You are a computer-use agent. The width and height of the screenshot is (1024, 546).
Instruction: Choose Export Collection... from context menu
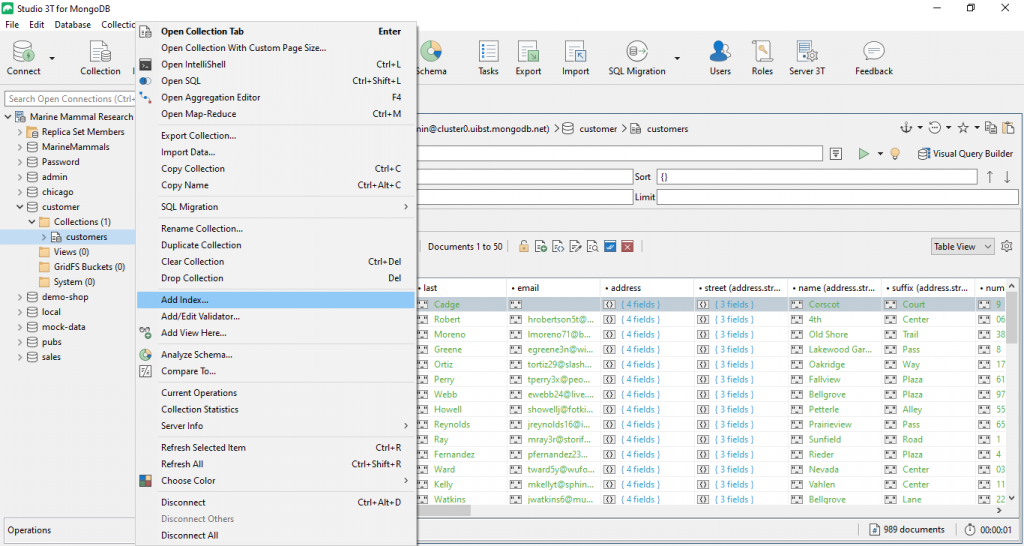[276, 135]
